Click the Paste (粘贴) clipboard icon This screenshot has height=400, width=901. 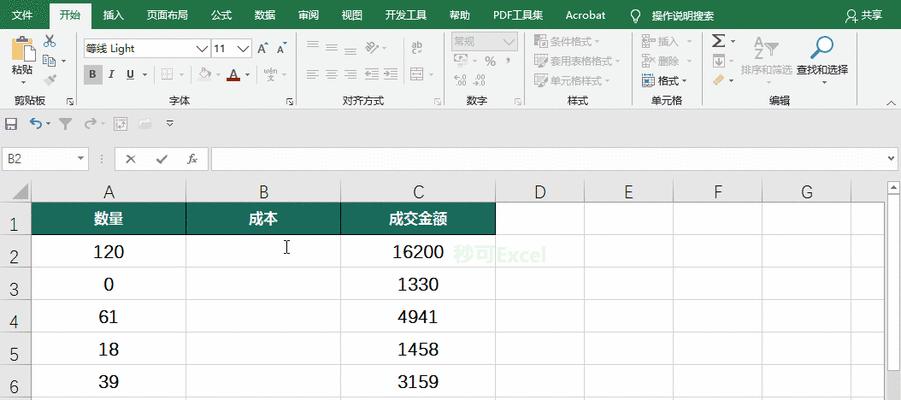click(x=22, y=49)
